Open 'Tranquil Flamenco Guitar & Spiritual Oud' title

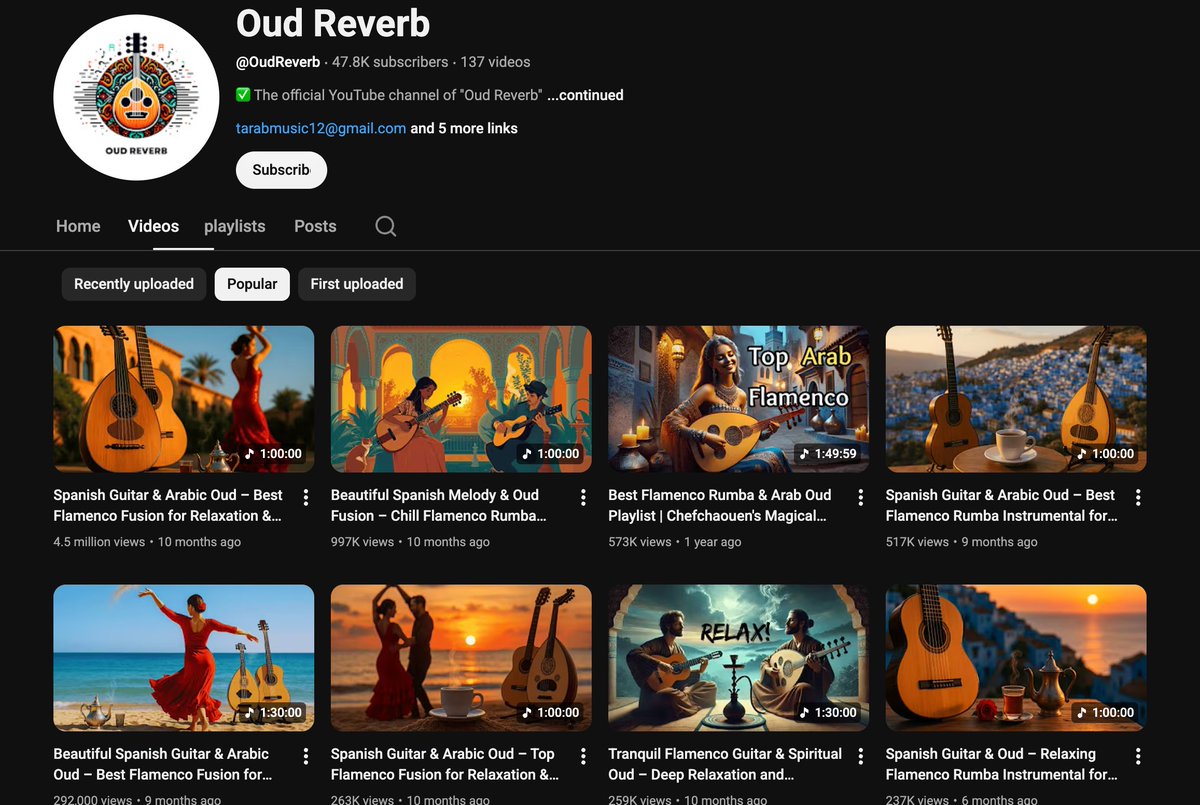tap(725, 764)
